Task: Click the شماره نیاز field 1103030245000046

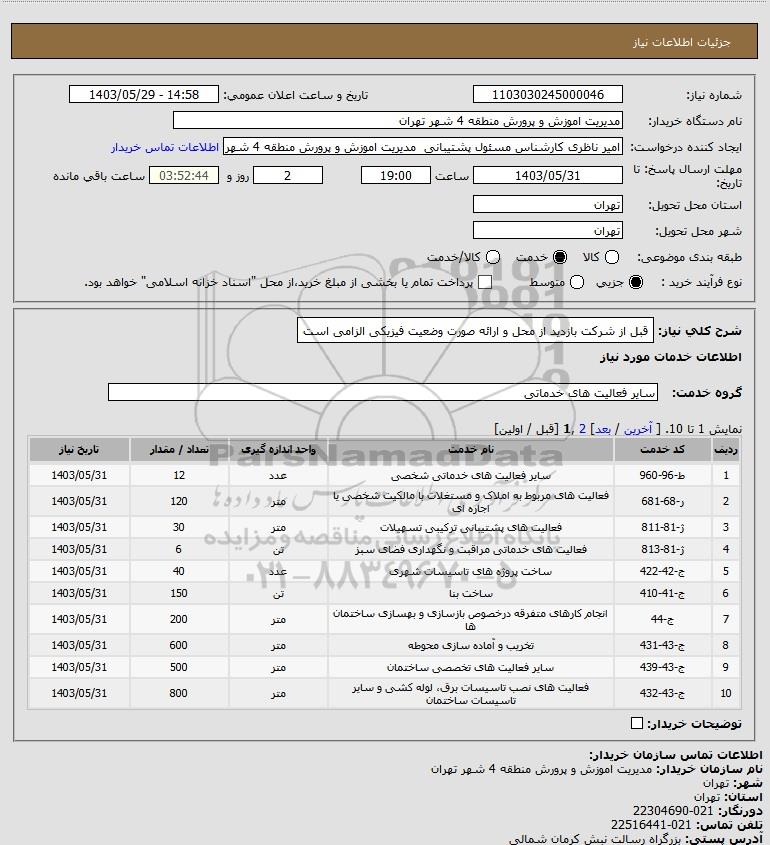Action: [x=547, y=94]
